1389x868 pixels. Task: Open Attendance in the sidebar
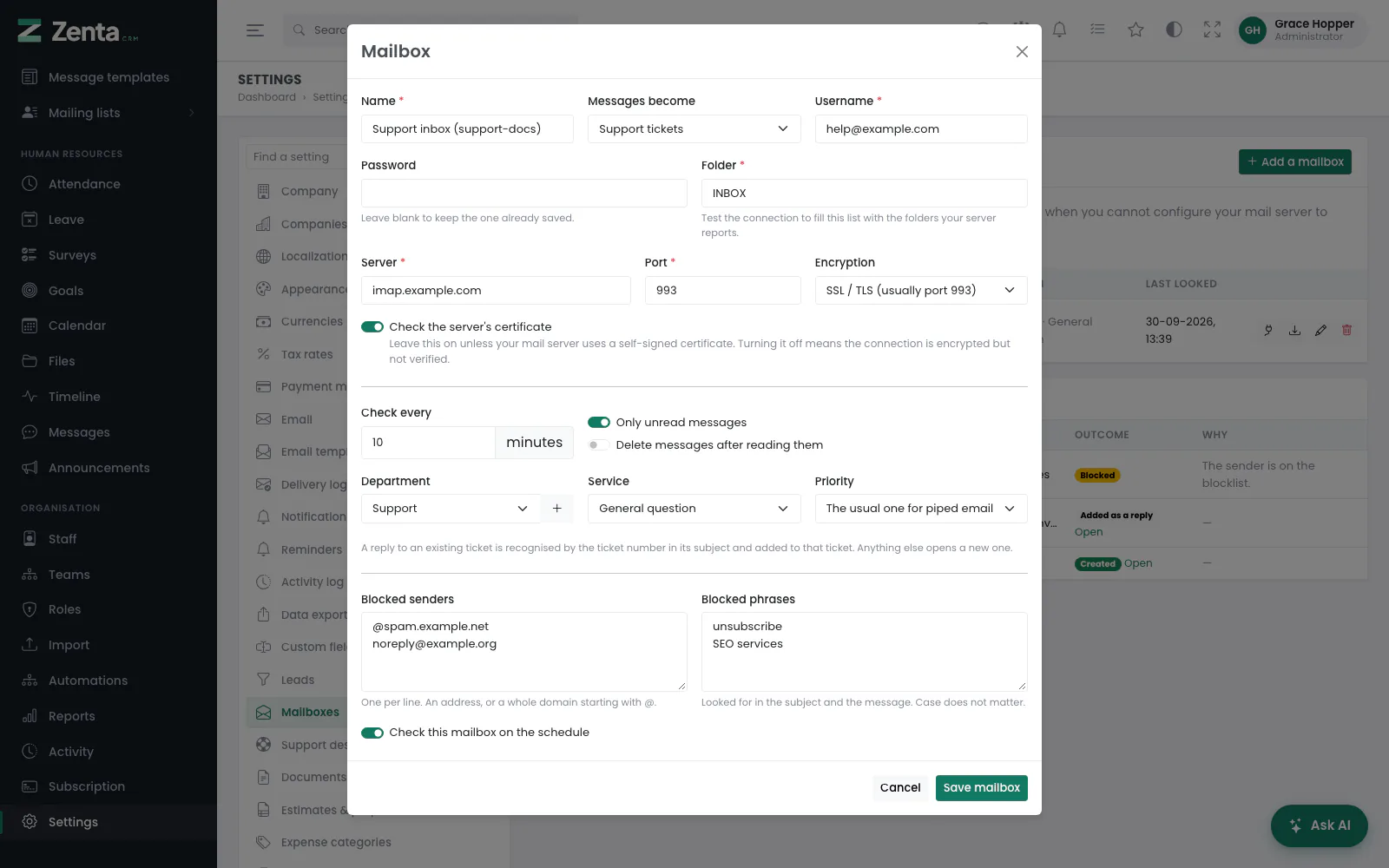[84, 184]
